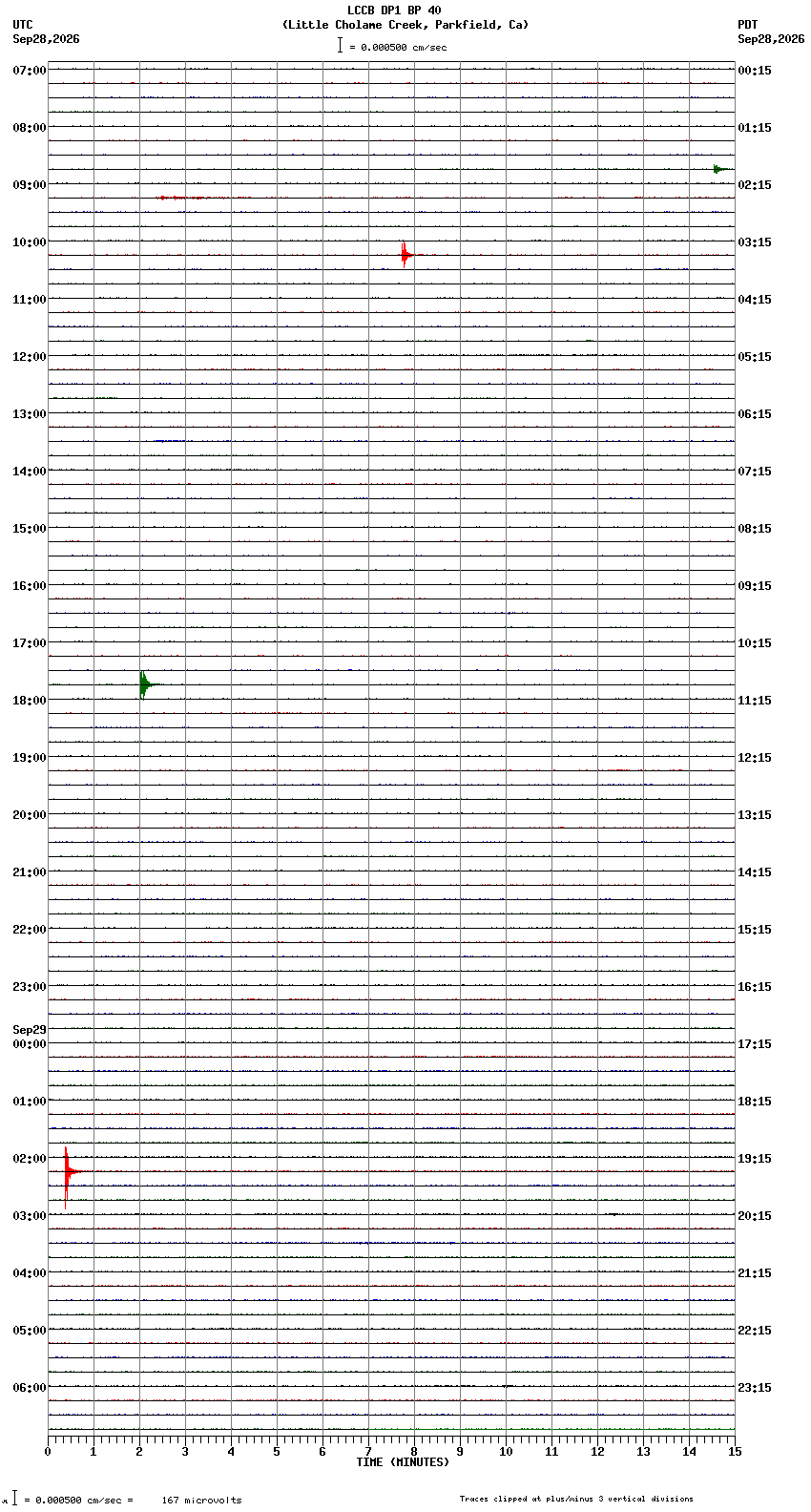Click the 'Sep28,2026' date under PDT
Viewport: 811px width, 1512px height.
point(771,39)
